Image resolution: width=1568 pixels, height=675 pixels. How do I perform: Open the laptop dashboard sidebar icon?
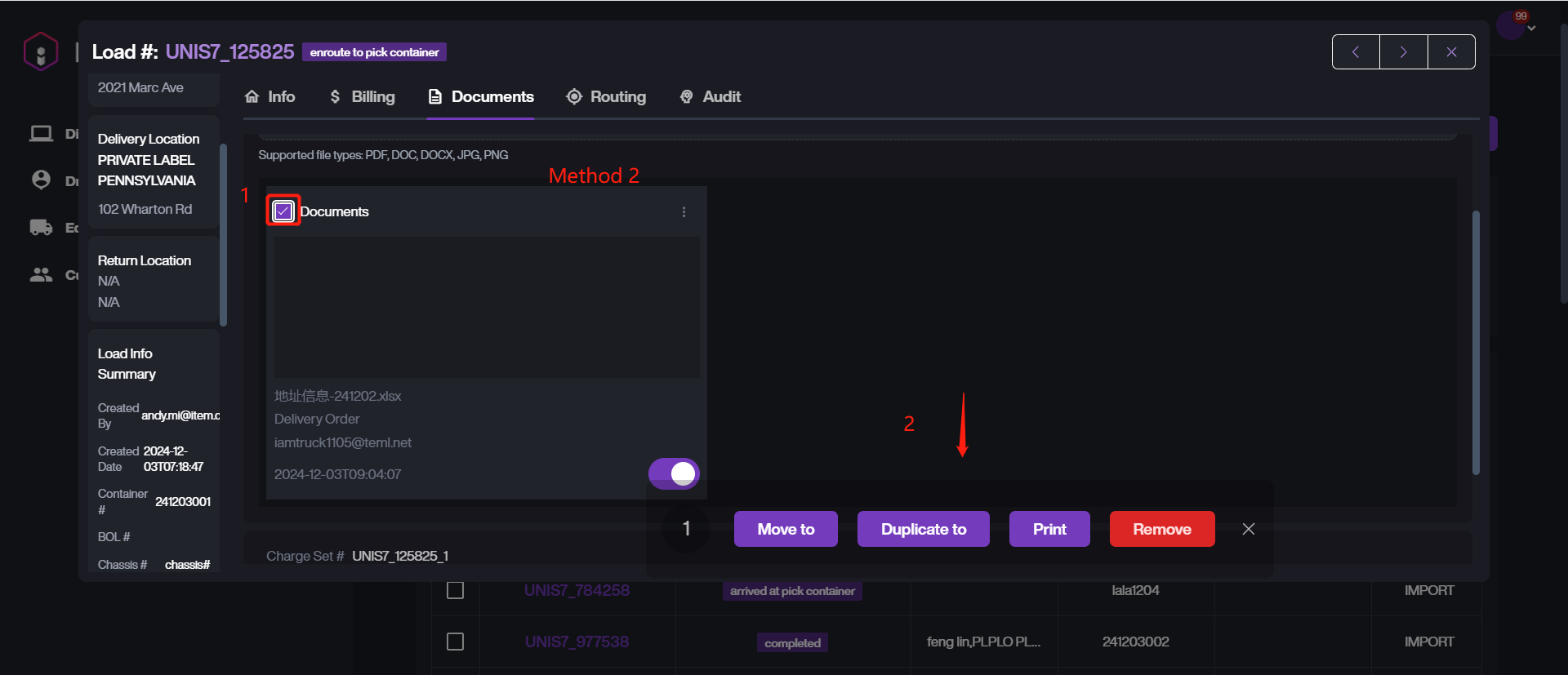coord(41,133)
